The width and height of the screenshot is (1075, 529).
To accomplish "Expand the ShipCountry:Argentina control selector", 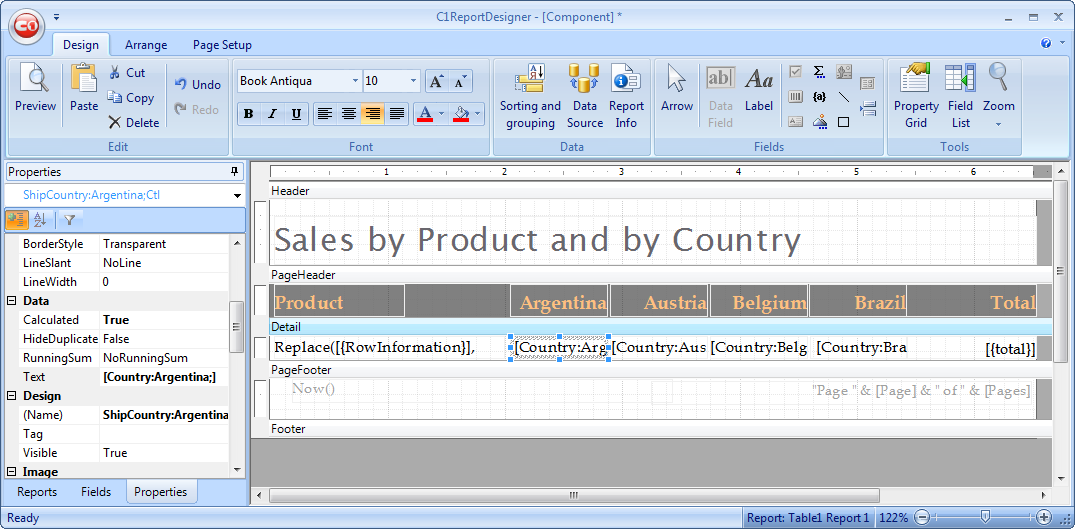I will coord(237,195).
